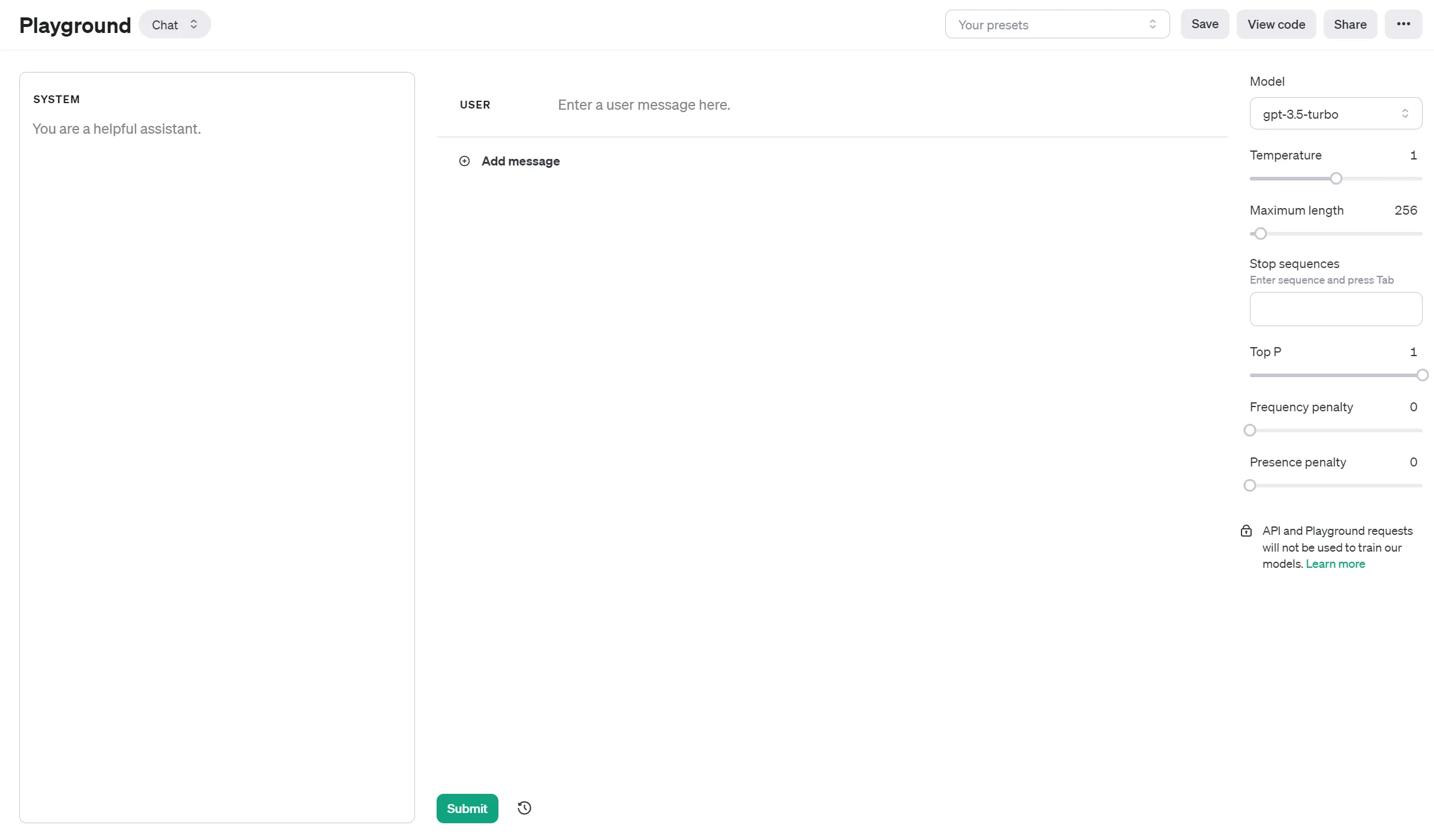Click the Submit button
1434x840 pixels.
(467, 808)
